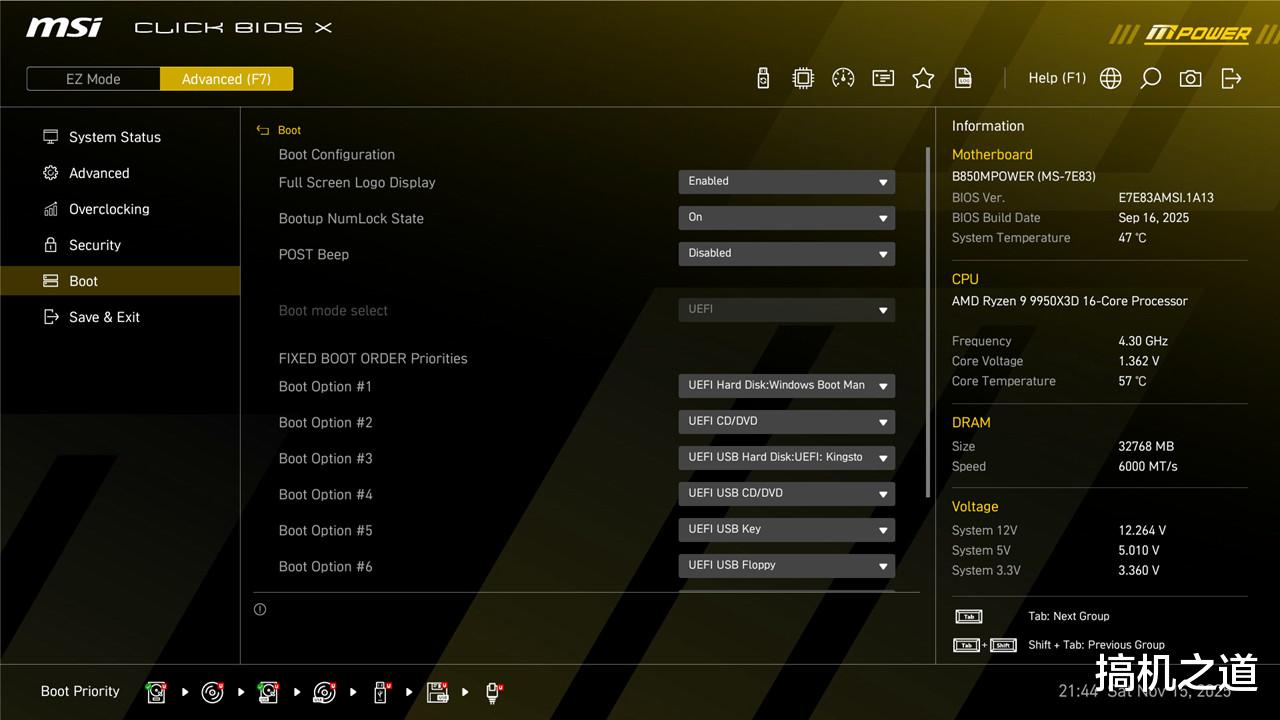This screenshot has height=720, width=1280.
Task: Click the Boot breadcrumb link
Action: (289, 130)
